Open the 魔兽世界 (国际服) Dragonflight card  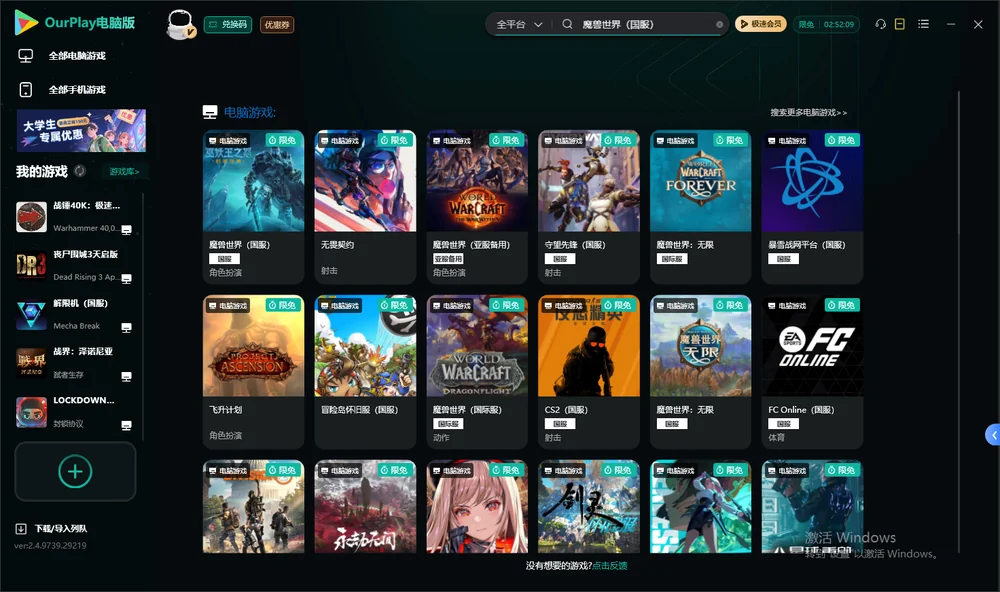(x=477, y=372)
